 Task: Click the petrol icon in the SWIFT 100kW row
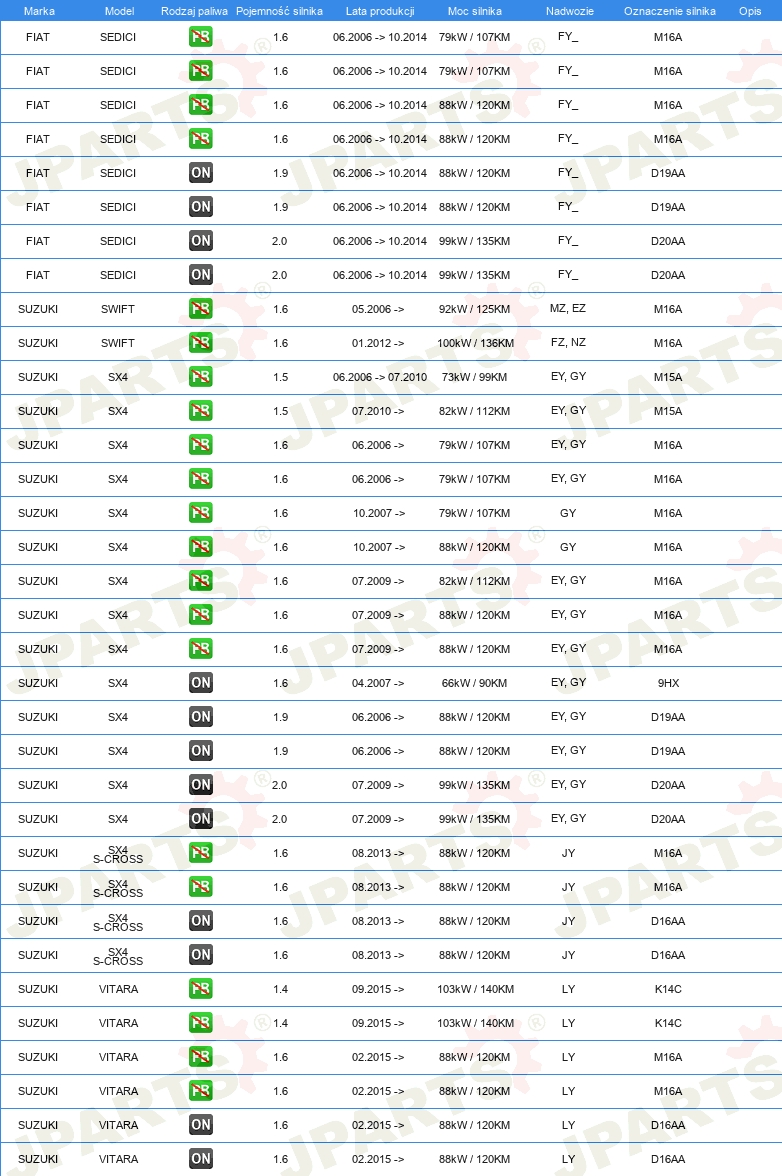(200, 343)
